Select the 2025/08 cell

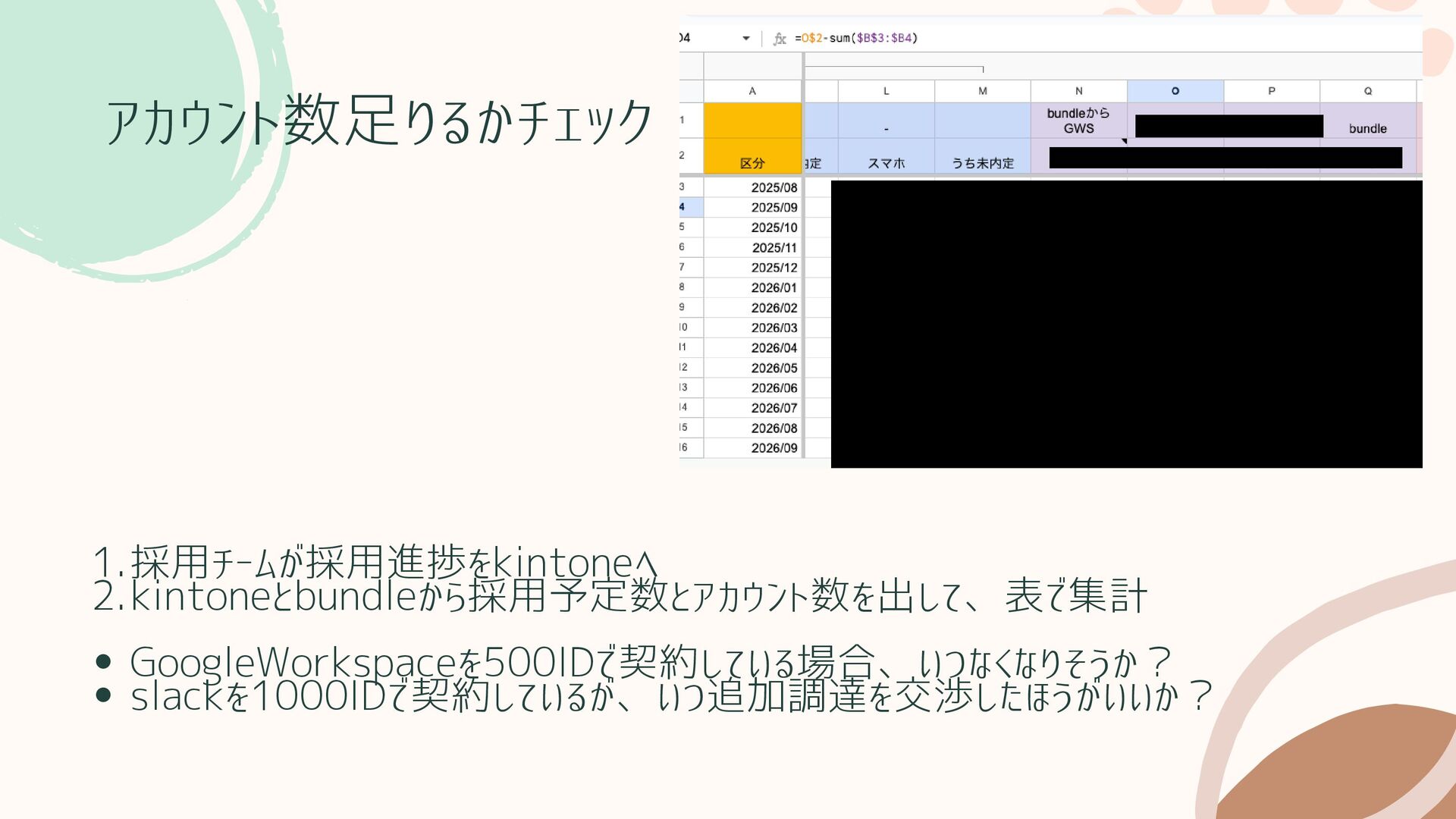pyautogui.click(x=752, y=187)
